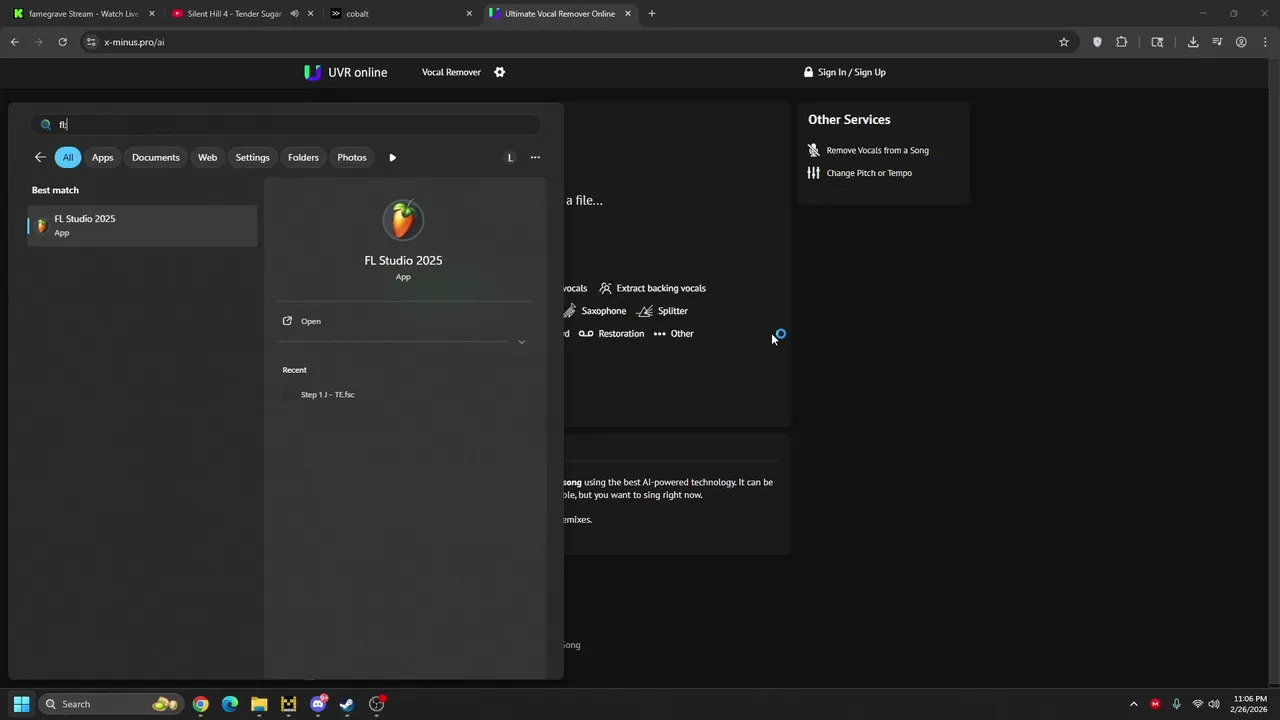
Task: Open the Extensions puzzle icon
Action: pyautogui.click(x=1121, y=42)
